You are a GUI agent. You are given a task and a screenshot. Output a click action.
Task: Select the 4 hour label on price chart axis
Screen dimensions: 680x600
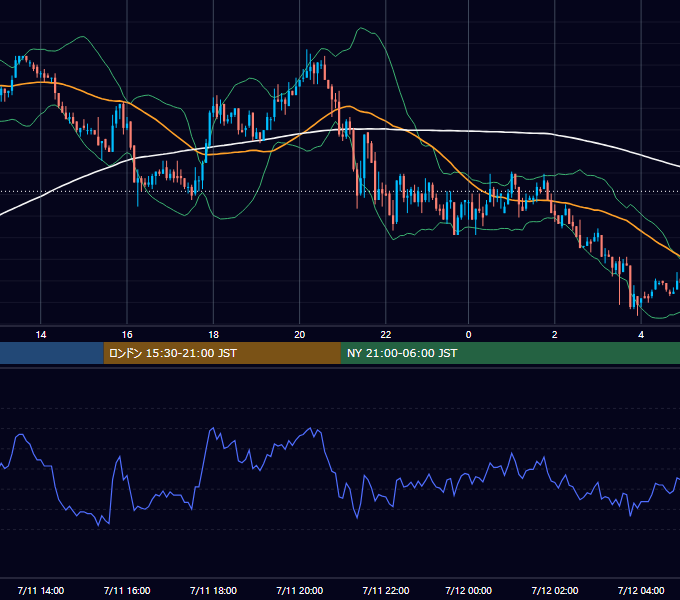coord(641,335)
